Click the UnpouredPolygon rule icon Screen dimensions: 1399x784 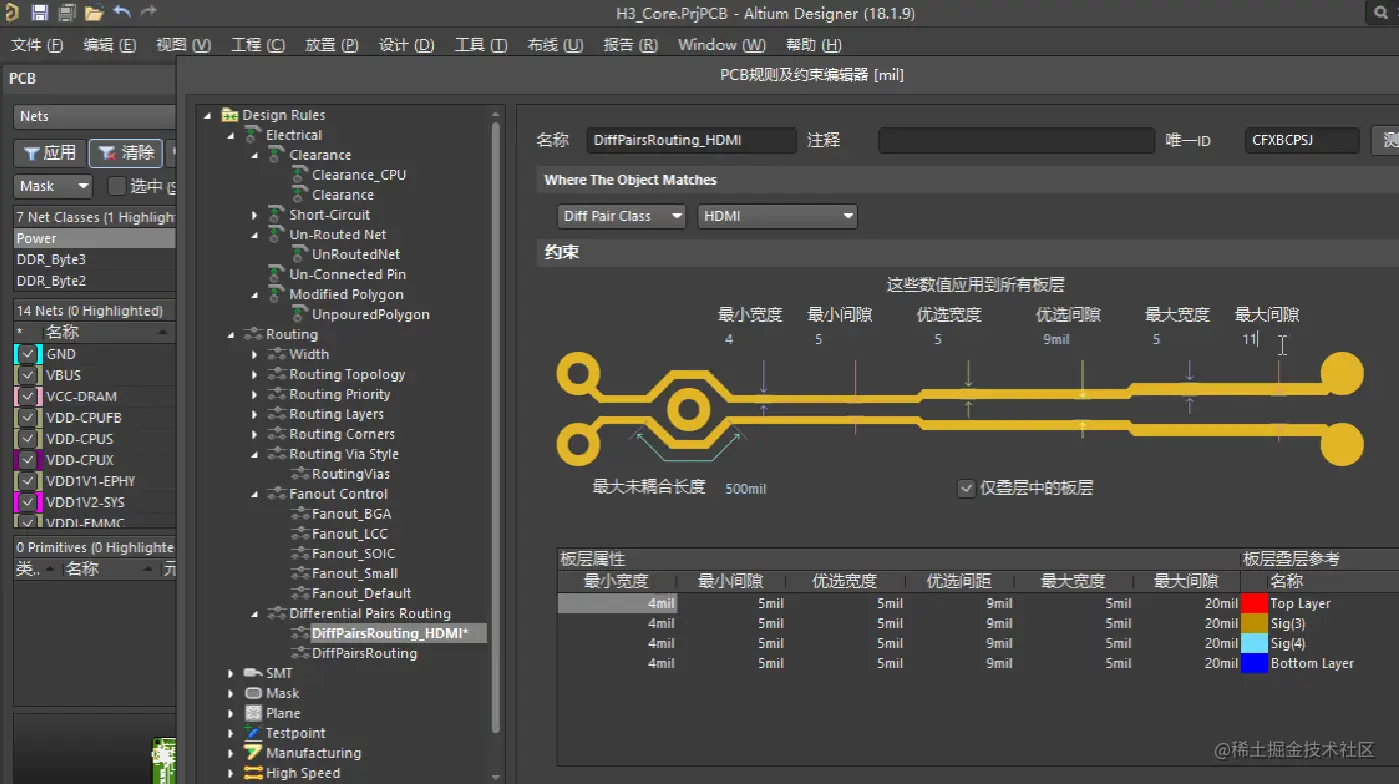(x=300, y=314)
